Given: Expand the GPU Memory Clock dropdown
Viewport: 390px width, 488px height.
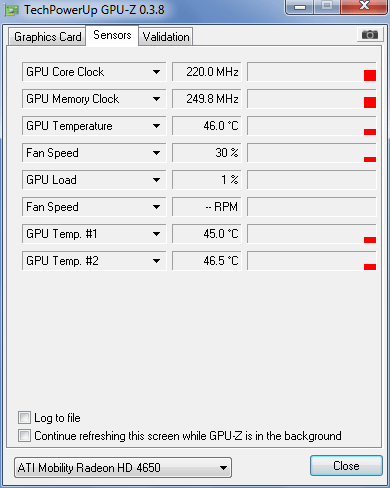Looking at the screenshot, I should coord(156,99).
